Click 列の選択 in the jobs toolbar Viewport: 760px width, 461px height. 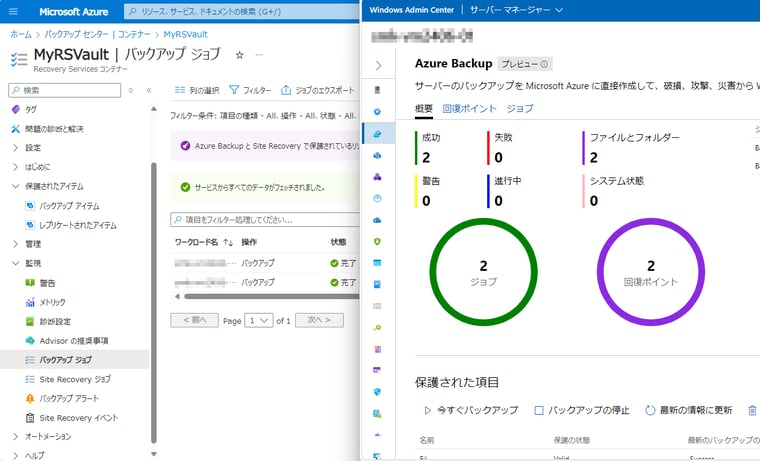click(197, 90)
